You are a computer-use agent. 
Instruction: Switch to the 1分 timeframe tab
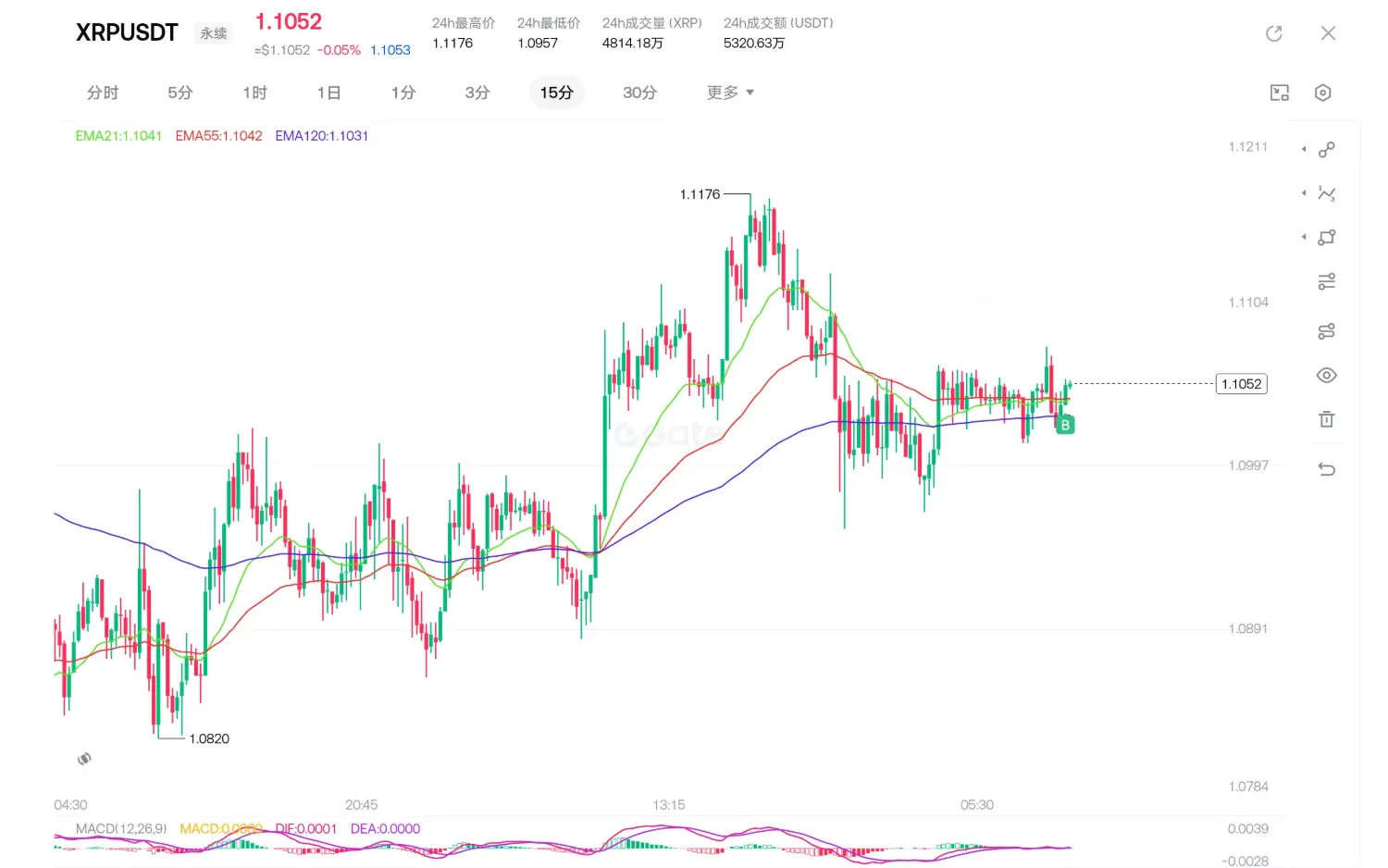coord(403,93)
